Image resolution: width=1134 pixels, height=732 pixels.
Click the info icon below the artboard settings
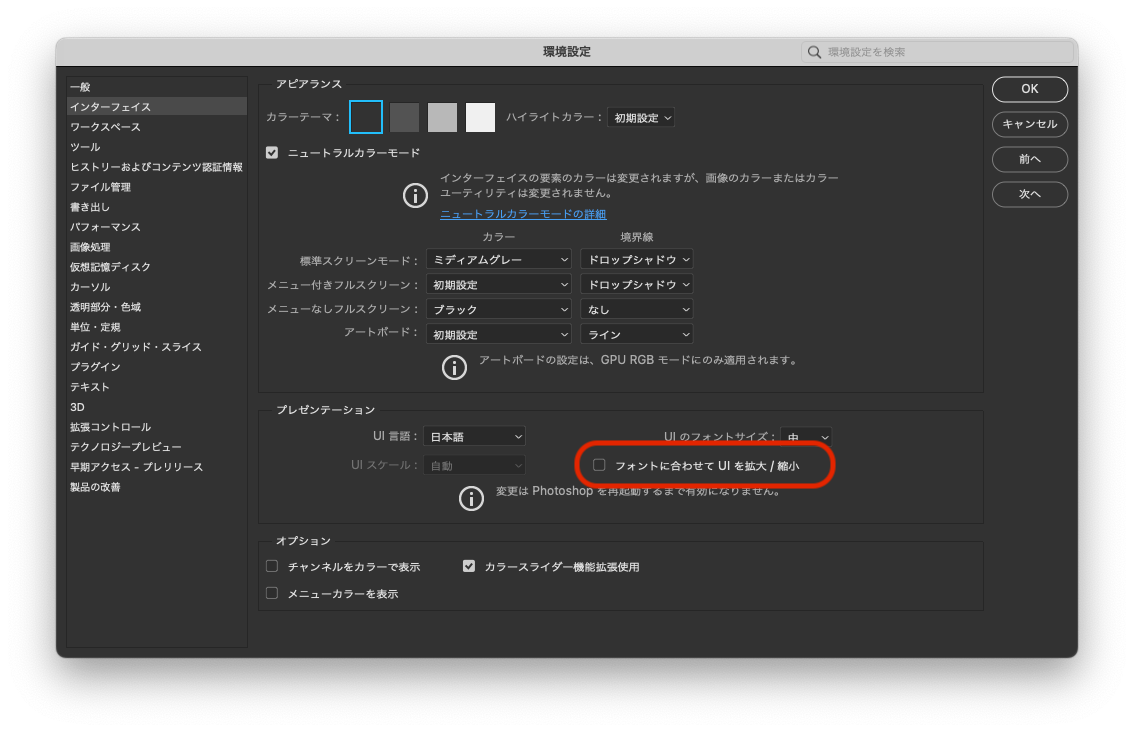point(455,367)
